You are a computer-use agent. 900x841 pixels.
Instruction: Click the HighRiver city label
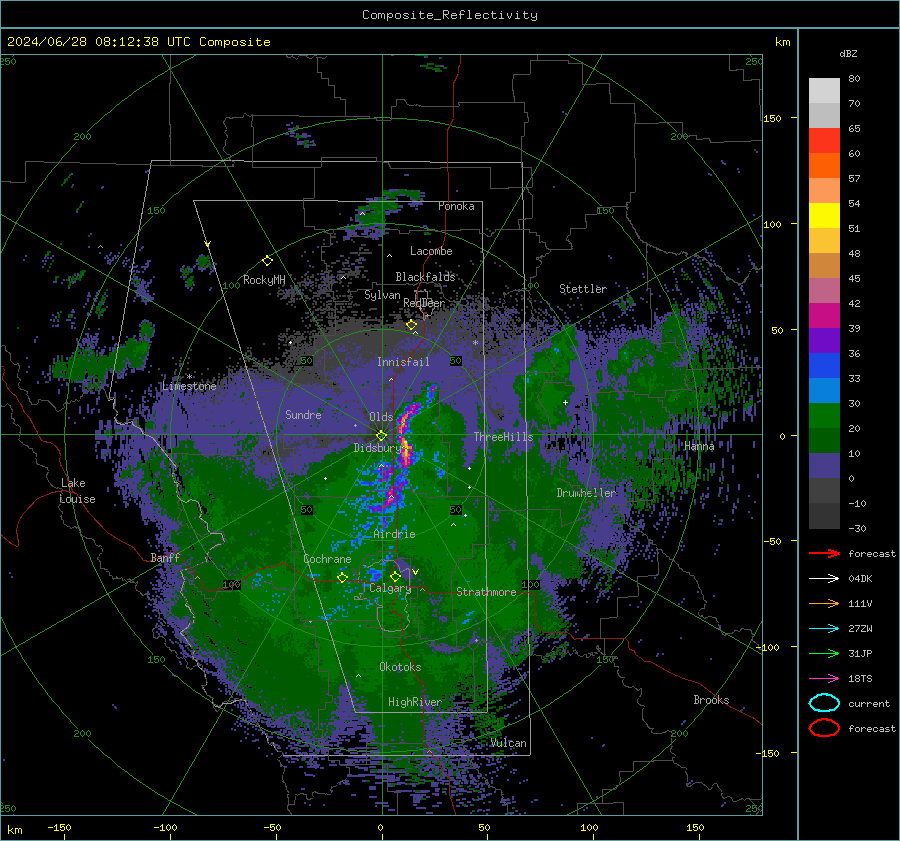(414, 702)
